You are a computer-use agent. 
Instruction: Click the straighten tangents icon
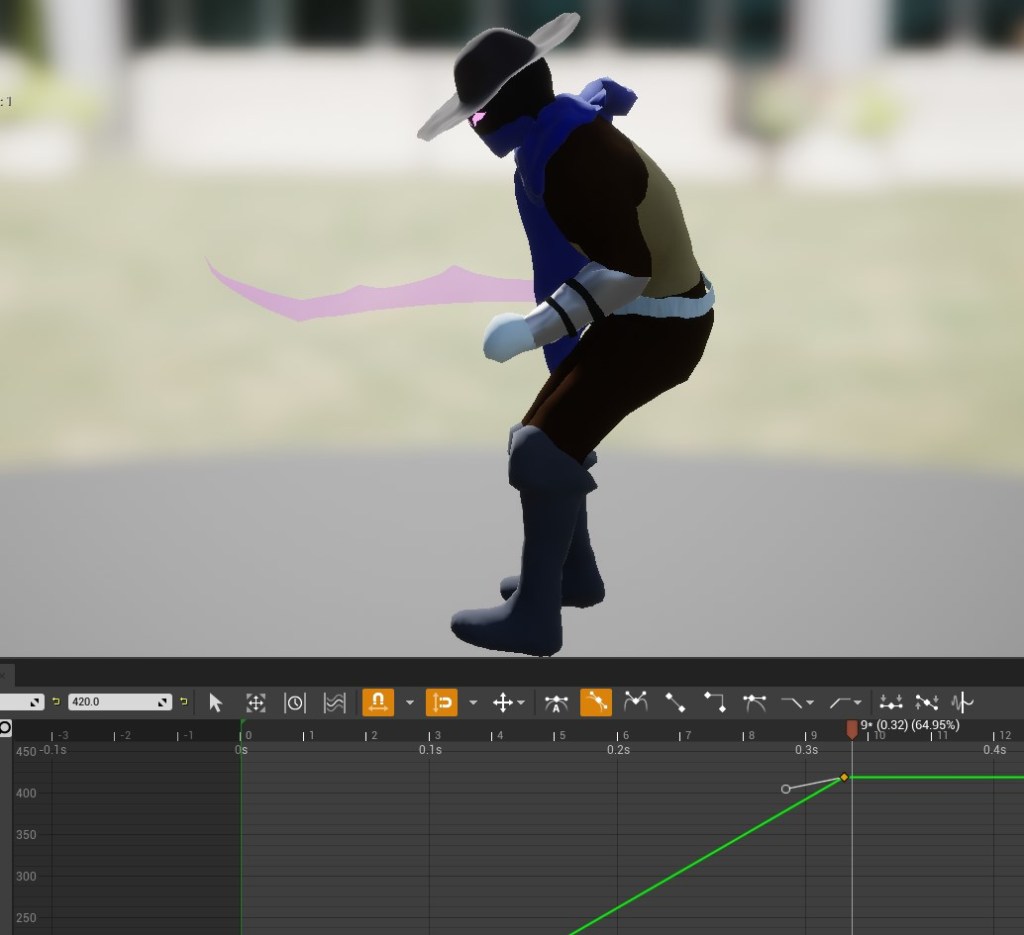tap(927, 703)
